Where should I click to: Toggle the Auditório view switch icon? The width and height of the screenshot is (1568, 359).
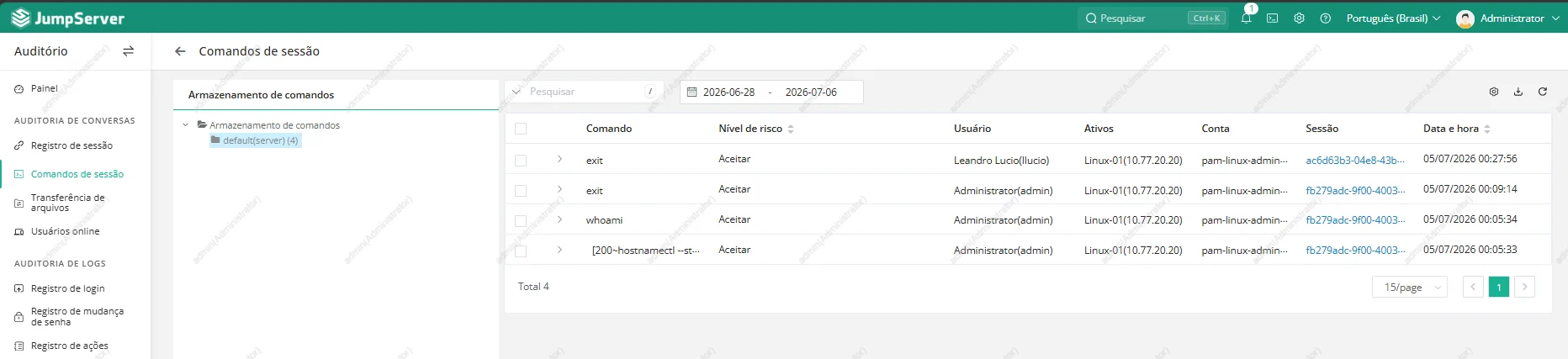128,51
